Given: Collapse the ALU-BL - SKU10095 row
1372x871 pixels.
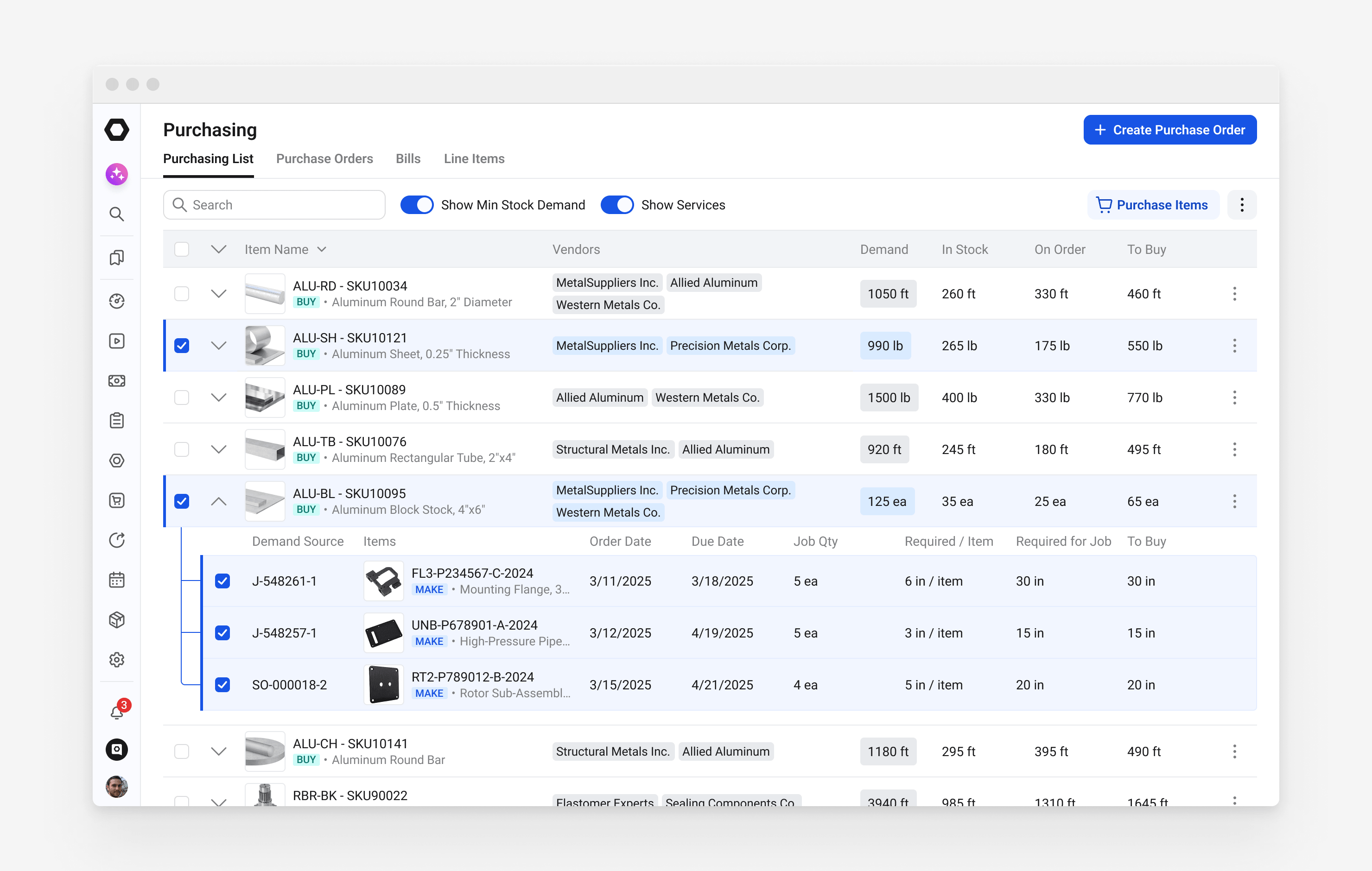Looking at the screenshot, I should [x=219, y=501].
